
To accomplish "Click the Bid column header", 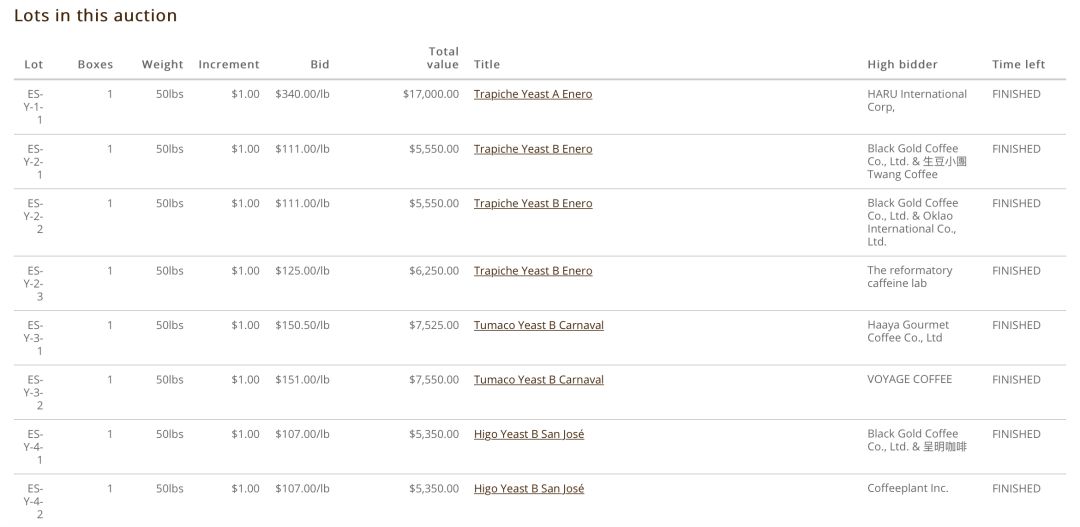I will 319,65.
